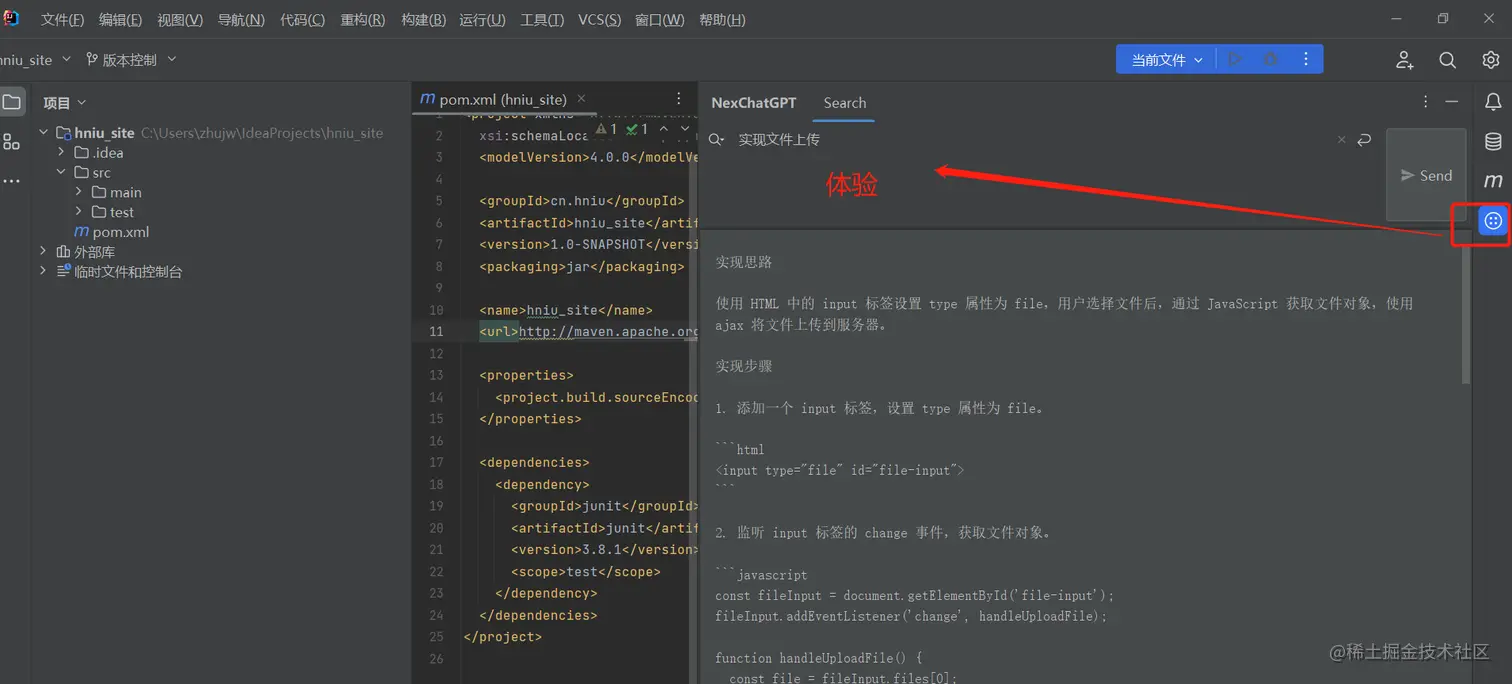The height and width of the screenshot is (684, 1512).
Task: Collapse the hniu_site root folder
Action: point(44,132)
